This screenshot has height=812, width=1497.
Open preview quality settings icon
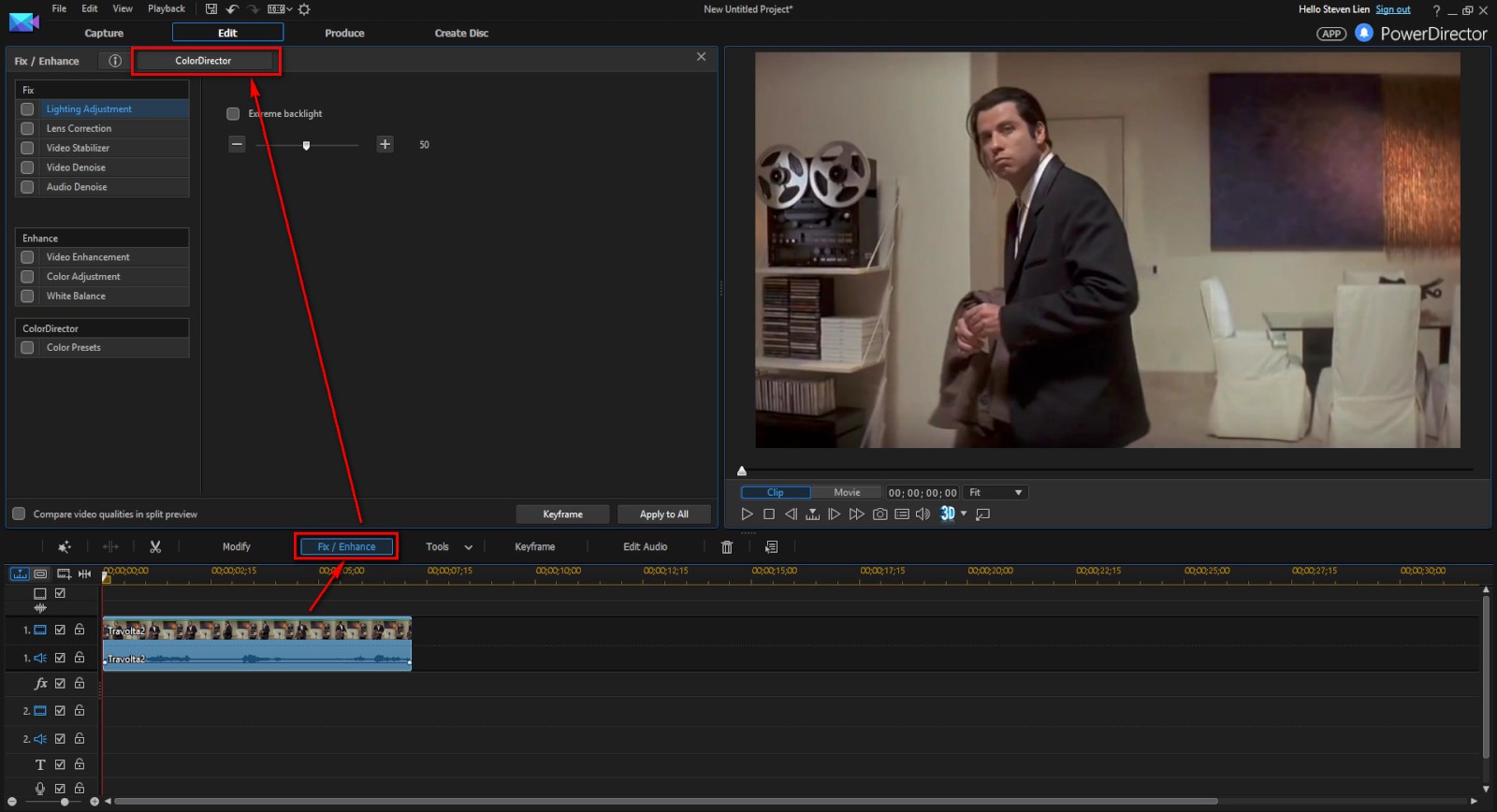[x=902, y=515]
